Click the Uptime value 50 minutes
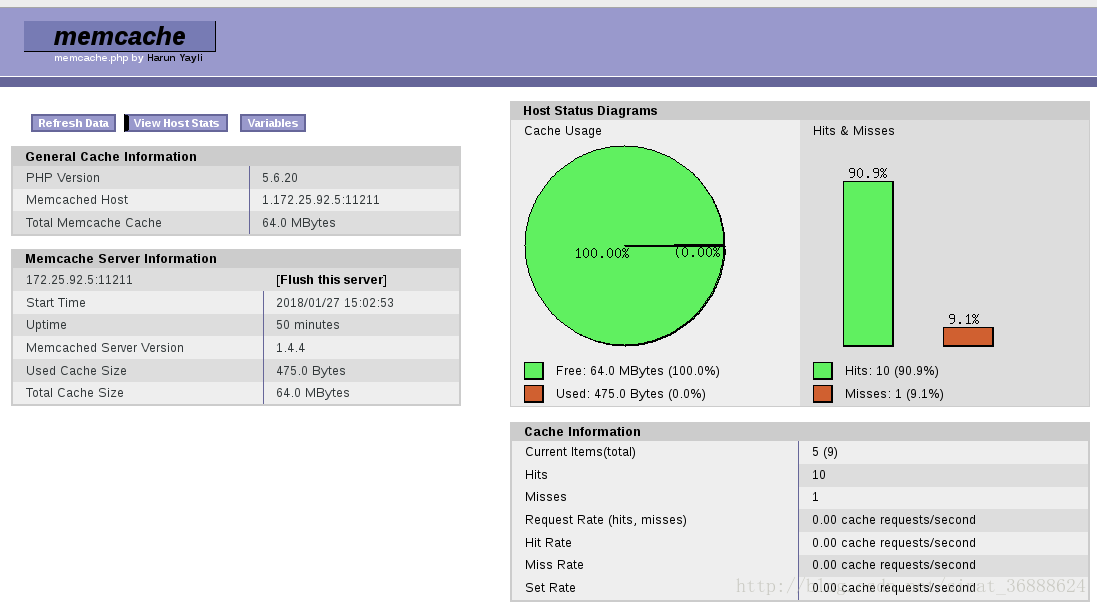Viewport: 1097px width, 606px height. 308,325
